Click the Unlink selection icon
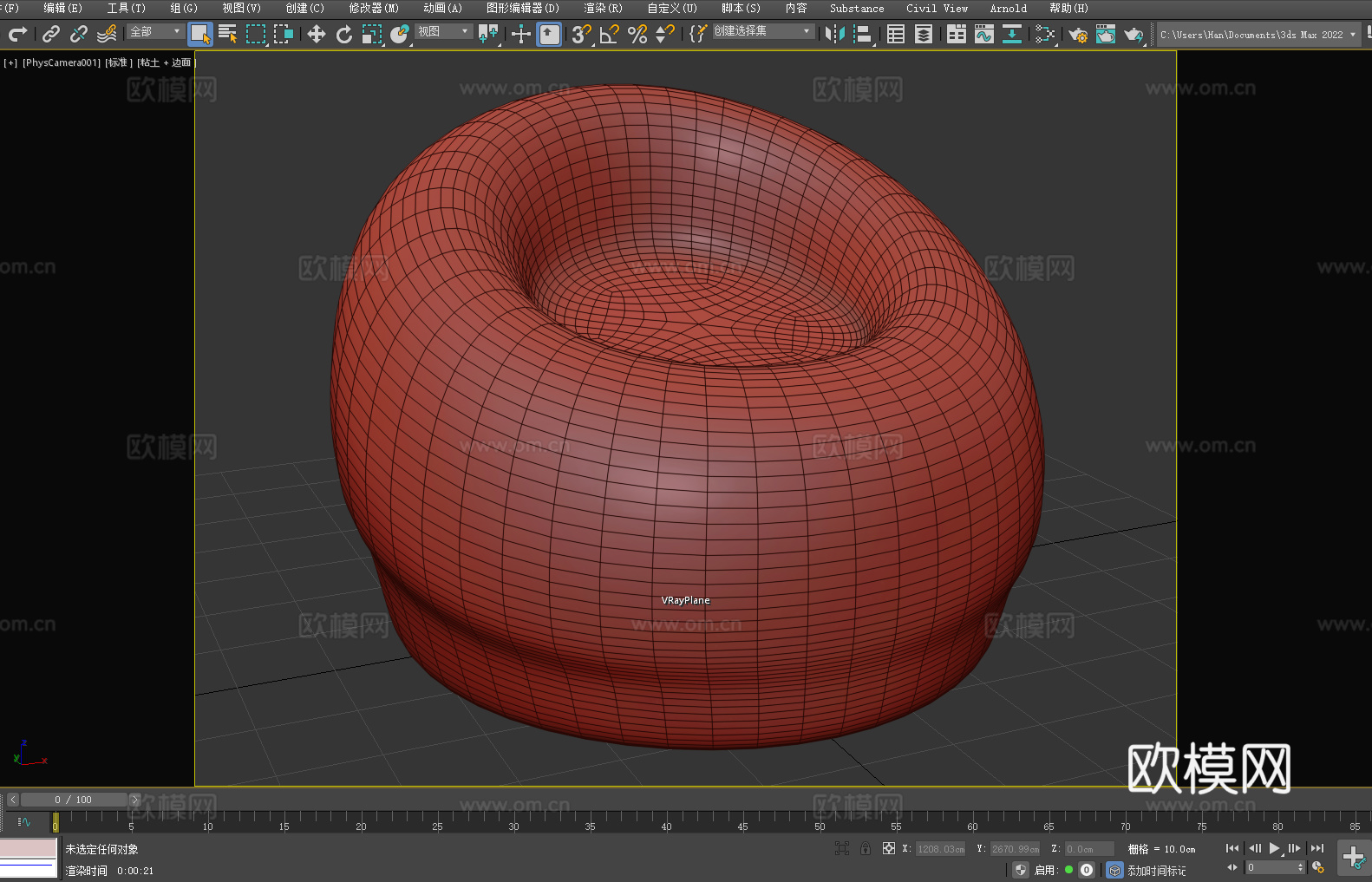1372x882 pixels. click(x=79, y=34)
